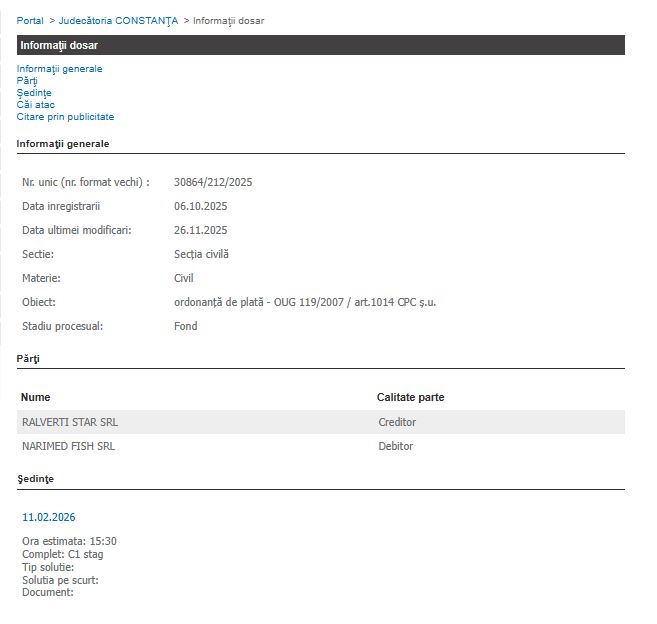This screenshot has height=624, width=657.
Task: Click the last modification date 26.11.2025
Action: (x=201, y=230)
